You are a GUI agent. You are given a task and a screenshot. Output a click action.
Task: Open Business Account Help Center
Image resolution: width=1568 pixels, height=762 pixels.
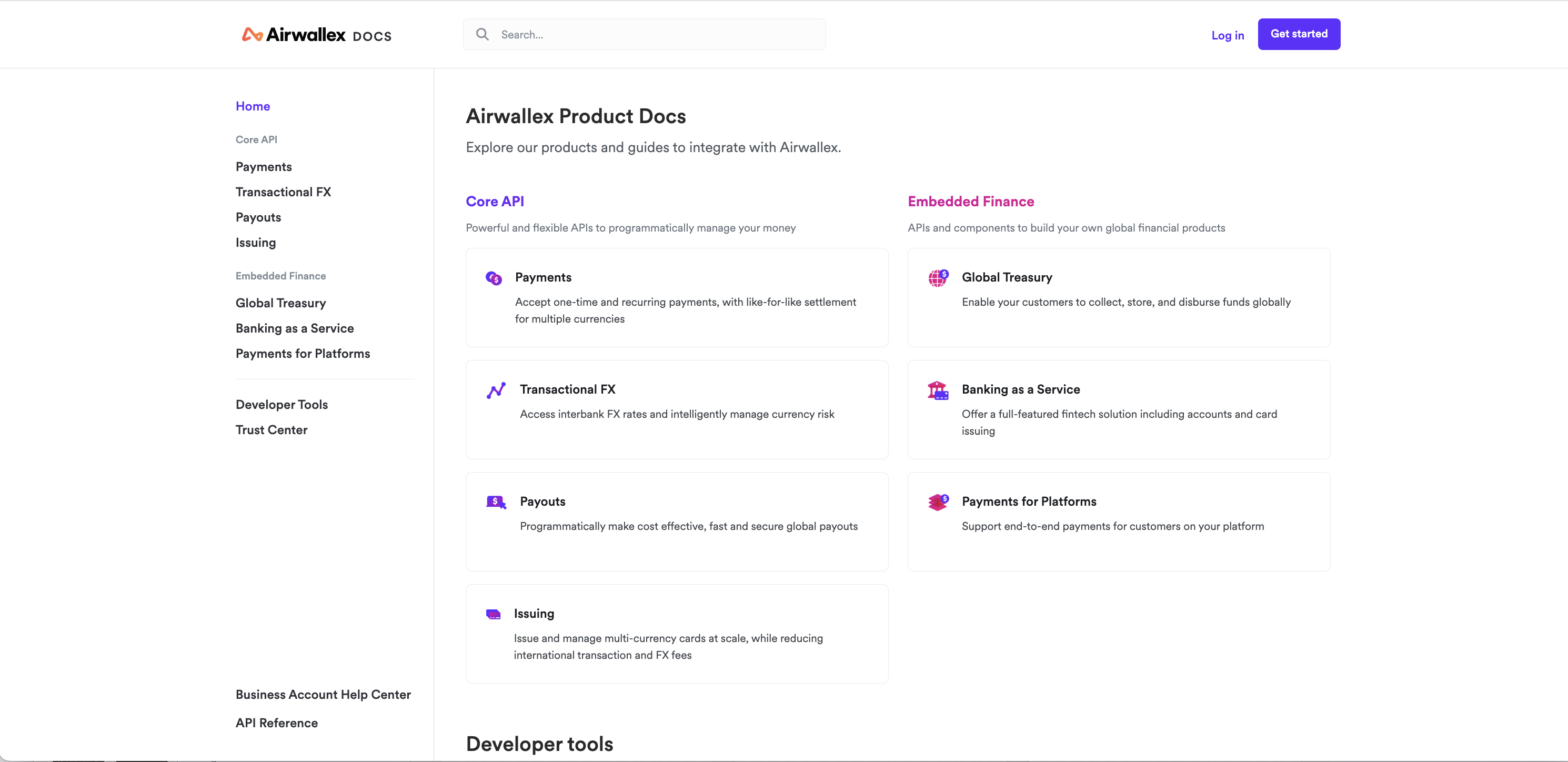323,694
